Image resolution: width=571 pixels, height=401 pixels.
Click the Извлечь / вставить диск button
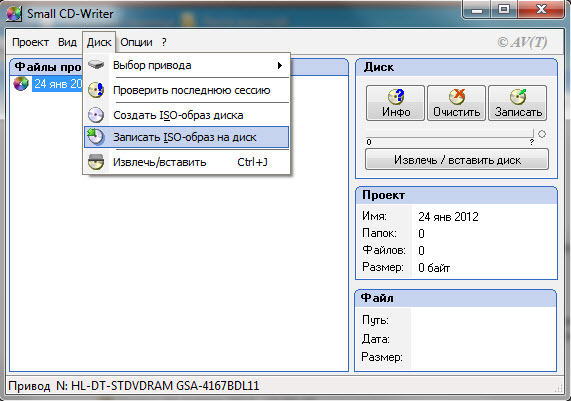(x=457, y=160)
